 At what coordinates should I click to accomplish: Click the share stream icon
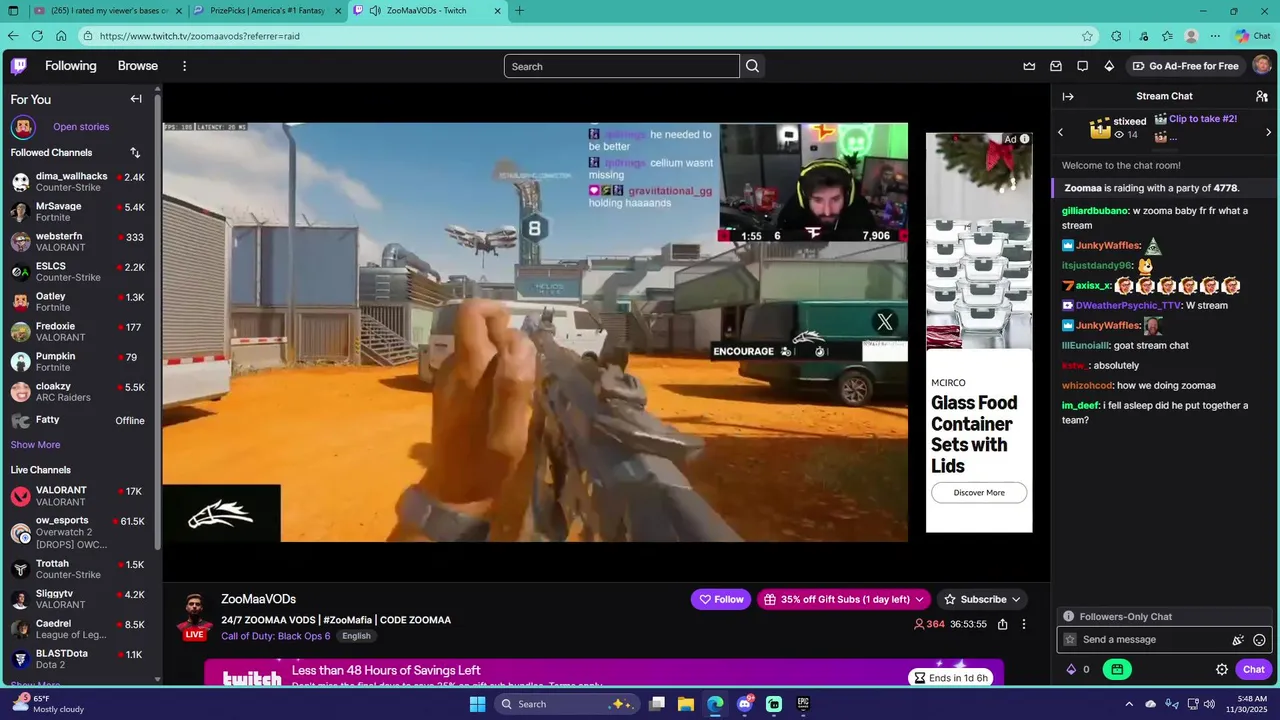(x=1003, y=624)
